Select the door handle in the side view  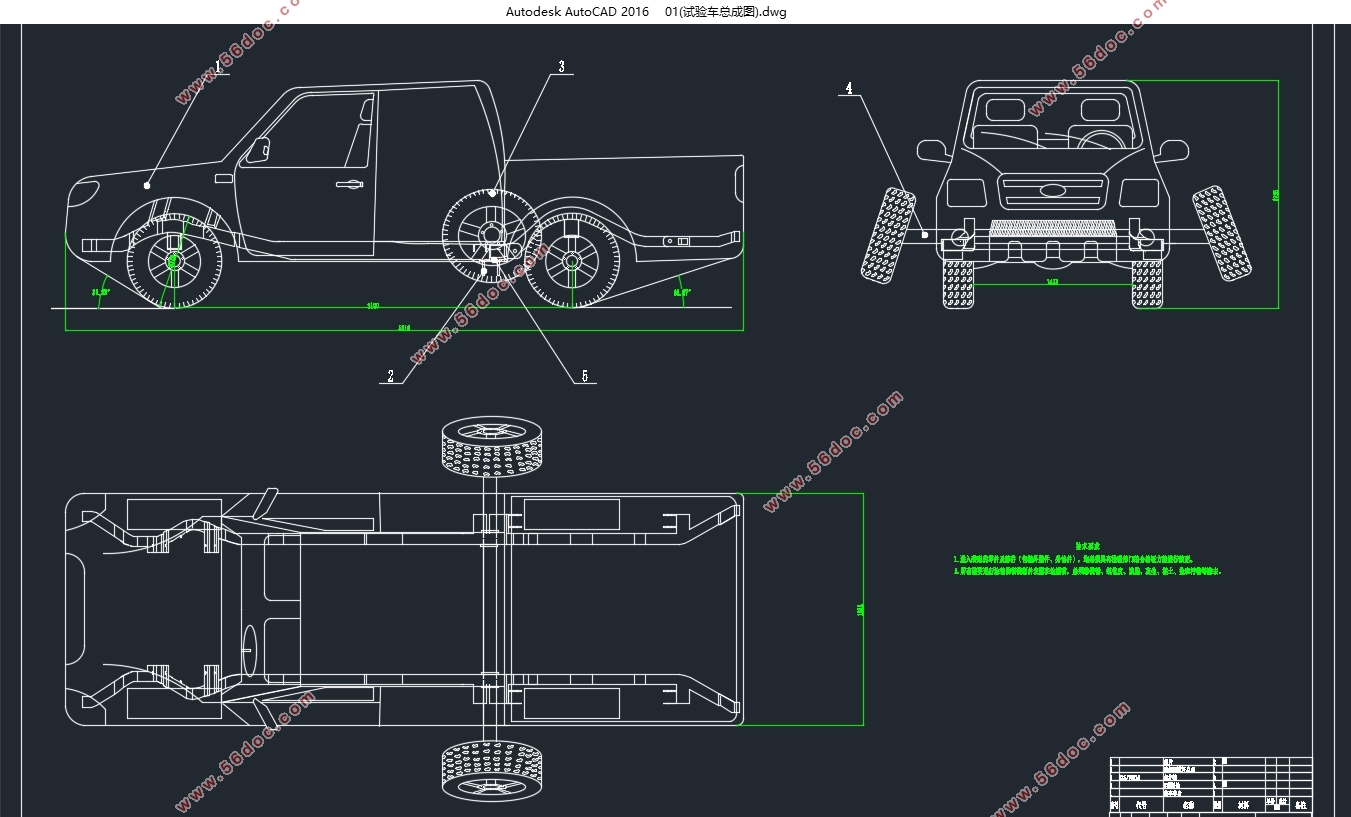[349, 183]
